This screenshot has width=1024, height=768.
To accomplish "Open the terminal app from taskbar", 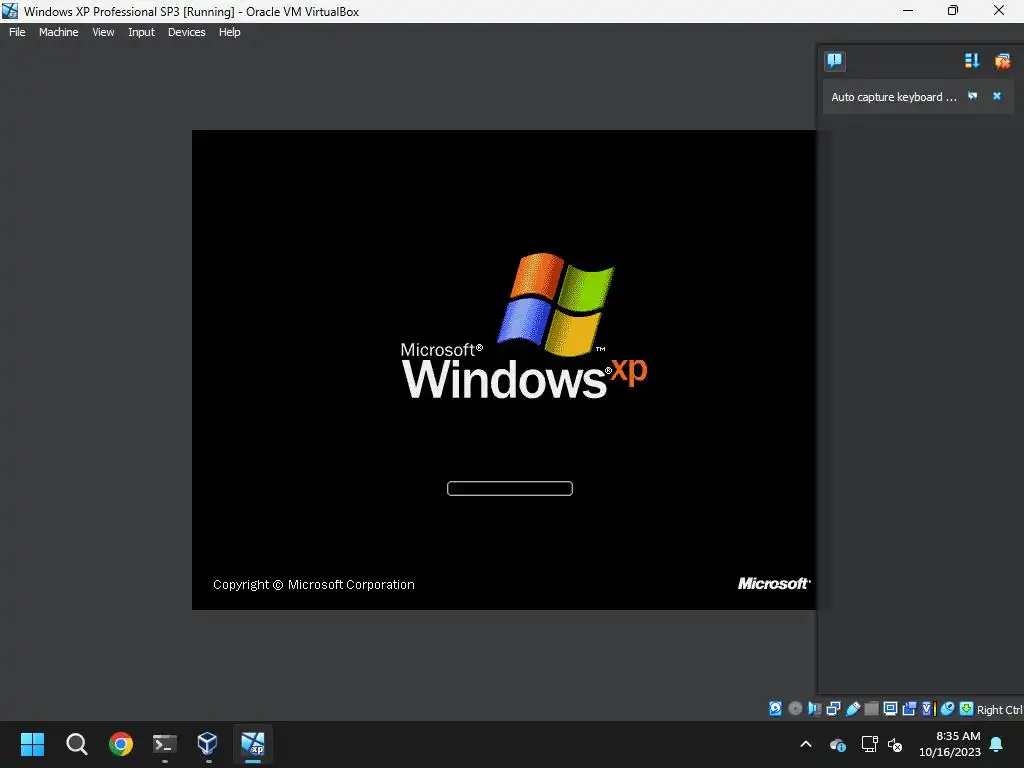I will coord(165,744).
